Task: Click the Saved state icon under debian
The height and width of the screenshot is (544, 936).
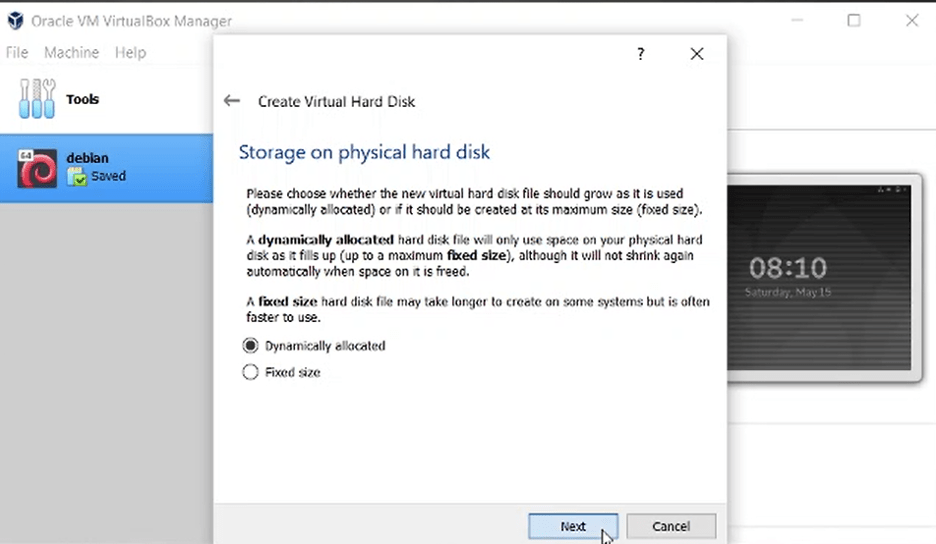Action: (77, 177)
